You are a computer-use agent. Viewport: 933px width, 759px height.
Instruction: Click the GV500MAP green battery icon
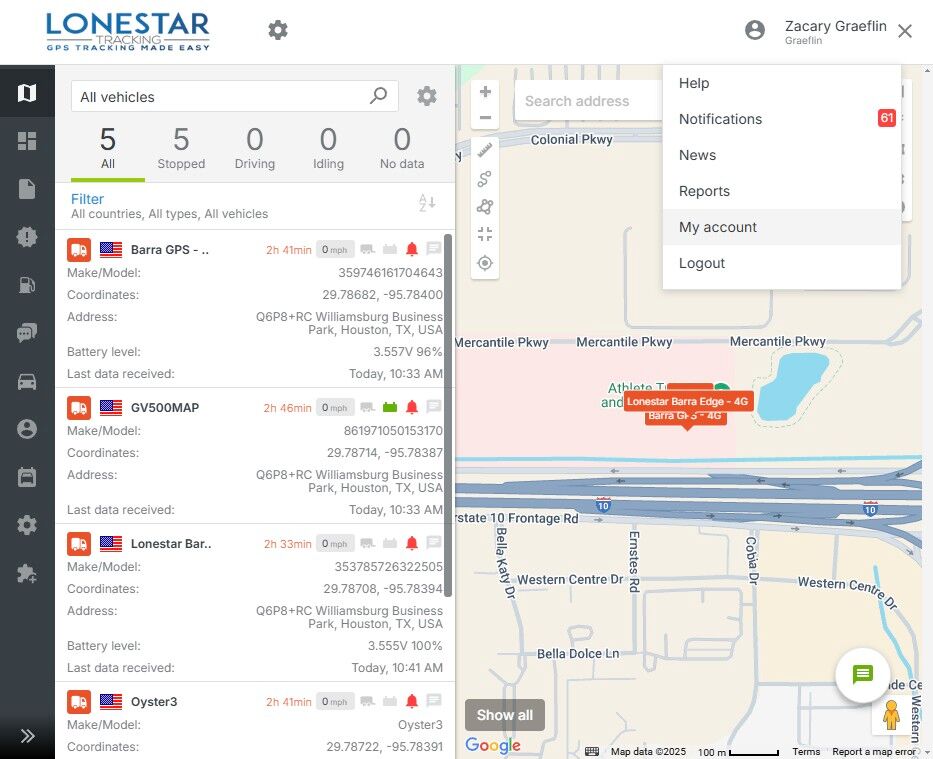[x=390, y=407]
